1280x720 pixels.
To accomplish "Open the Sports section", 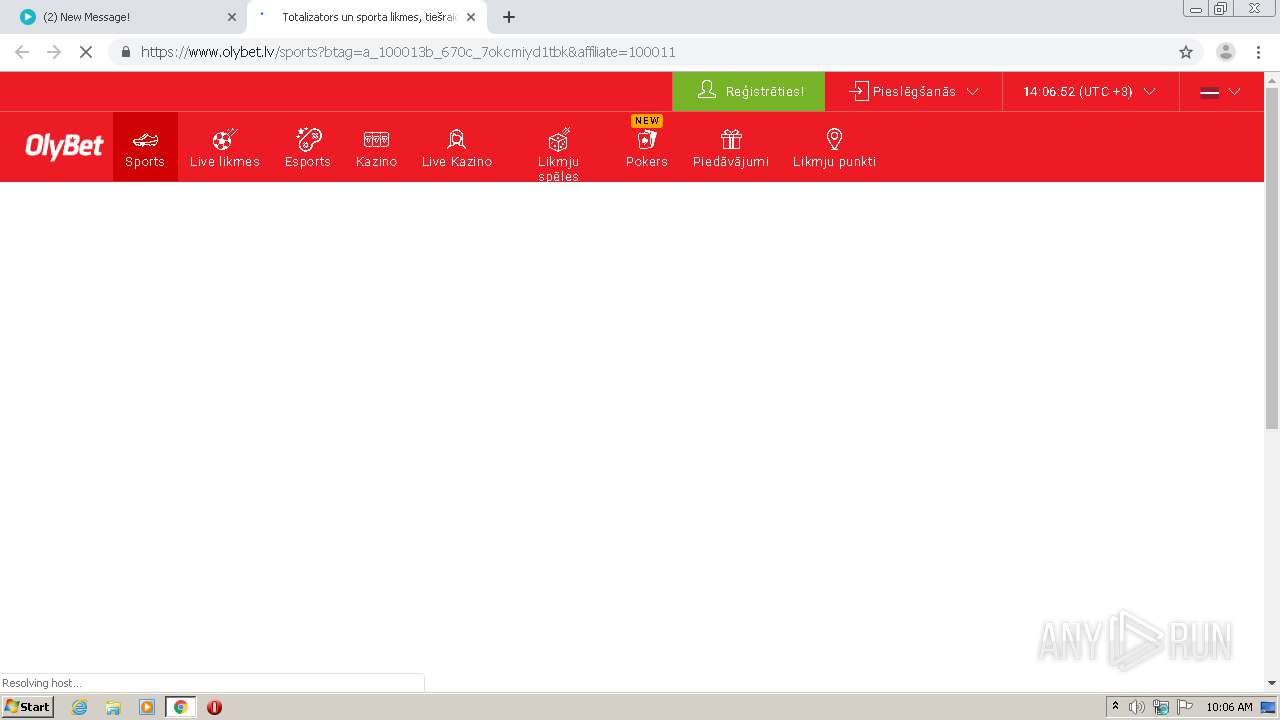I will coord(145,147).
